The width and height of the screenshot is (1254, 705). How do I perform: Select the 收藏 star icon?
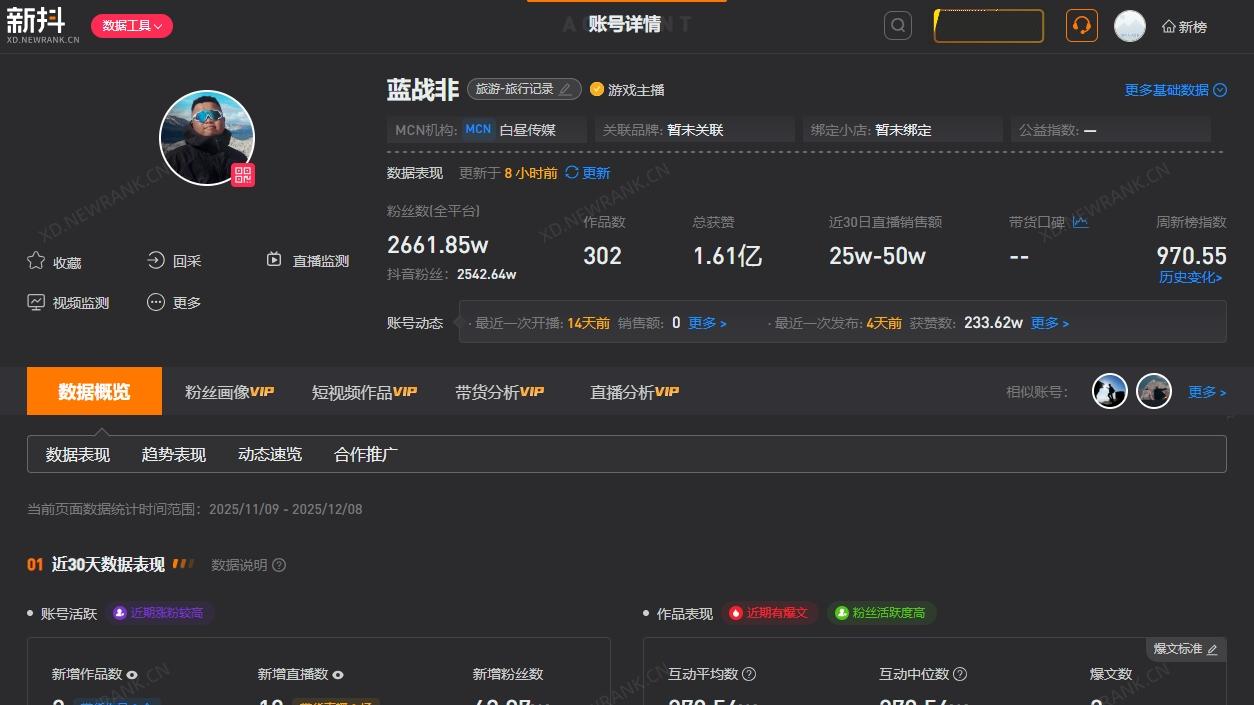[x=35, y=261]
